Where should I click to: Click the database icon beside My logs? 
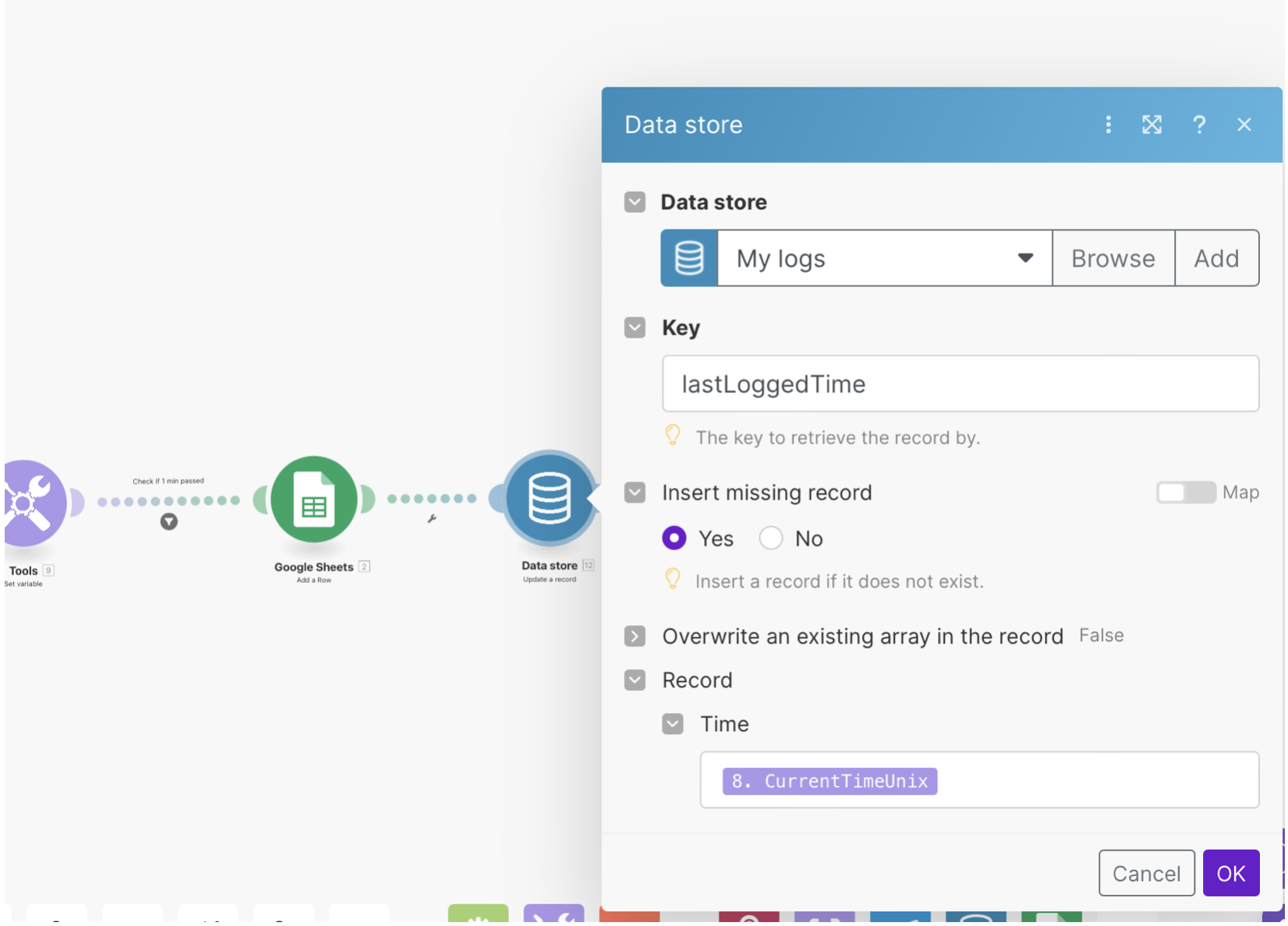coord(689,258)
